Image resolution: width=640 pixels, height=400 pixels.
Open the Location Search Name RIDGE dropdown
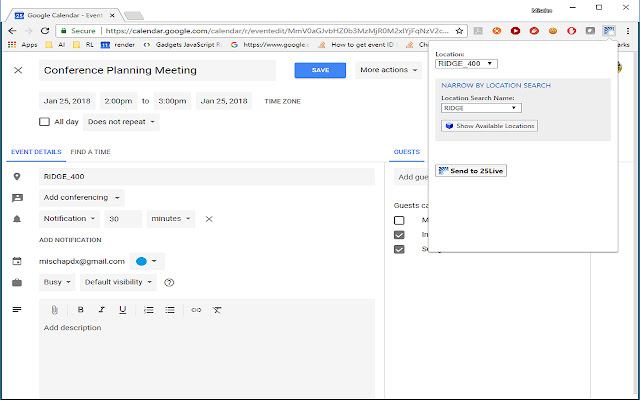(x=481, y=108)
